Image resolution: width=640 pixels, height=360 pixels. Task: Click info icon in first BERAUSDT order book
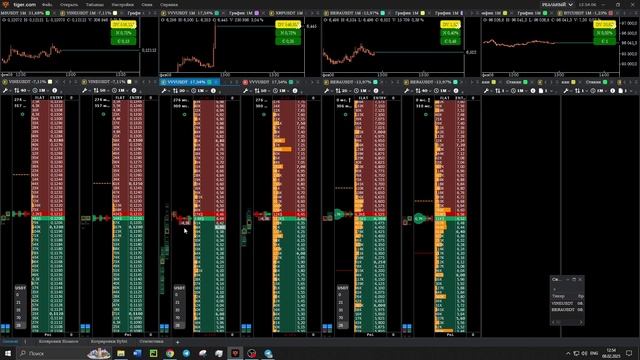coord(376,90)
